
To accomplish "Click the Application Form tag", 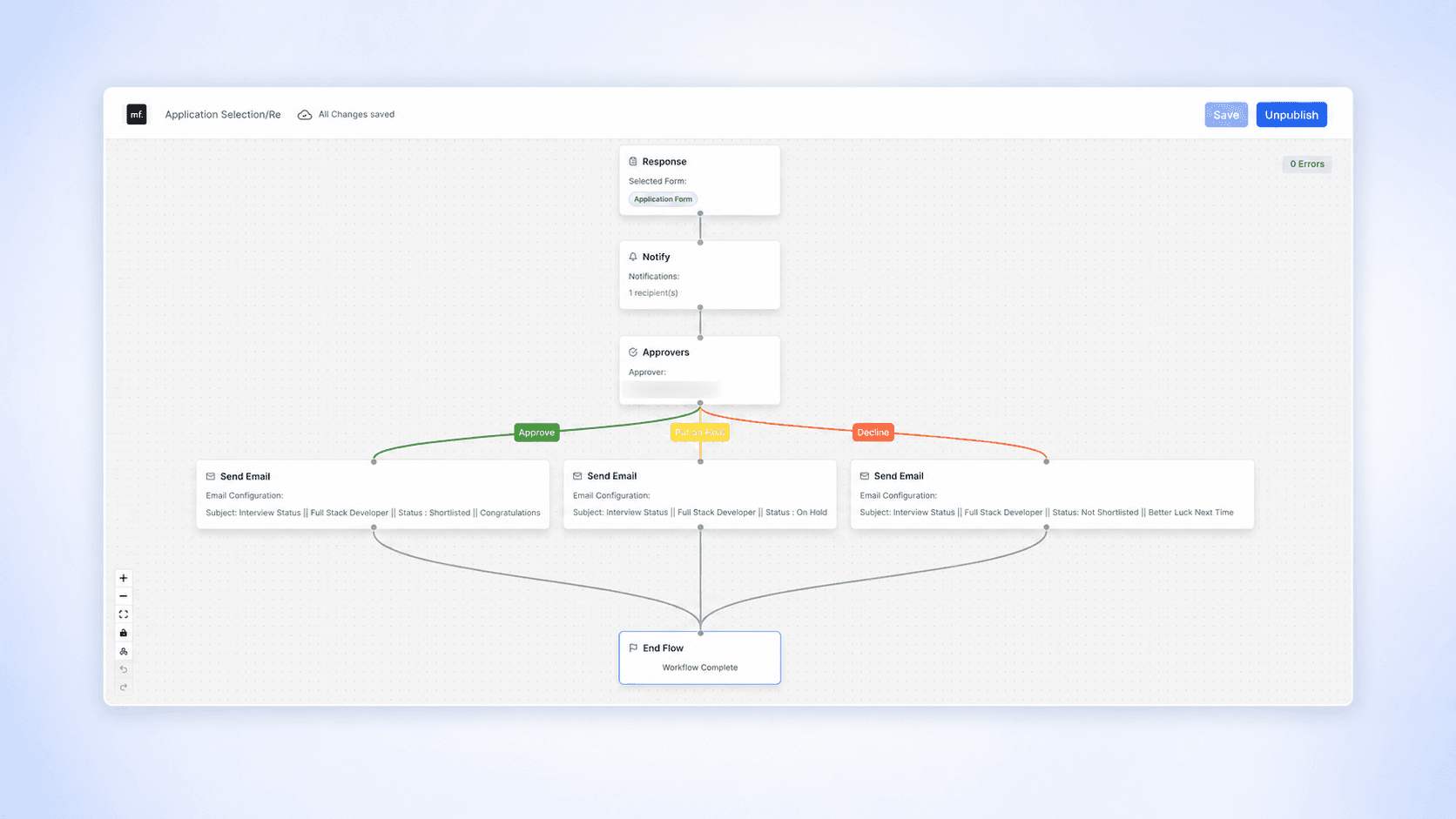I will pos(663,199).
